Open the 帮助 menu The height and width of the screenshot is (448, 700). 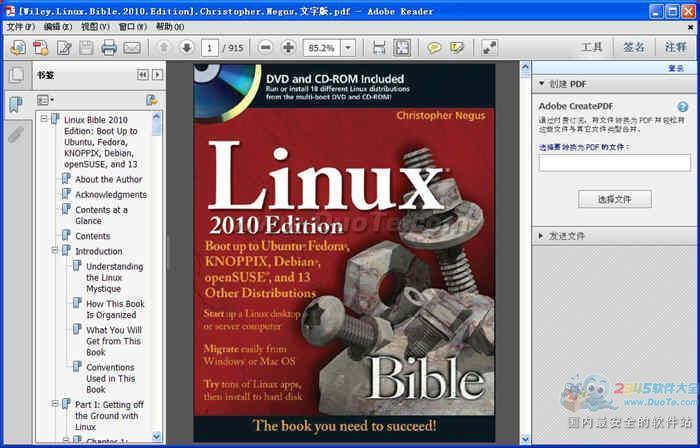point(170,27)
